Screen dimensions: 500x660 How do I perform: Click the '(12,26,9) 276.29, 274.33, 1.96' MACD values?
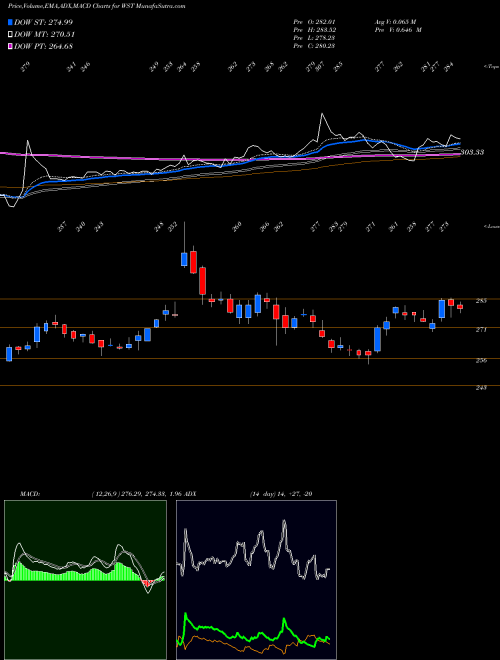(136, 494)
